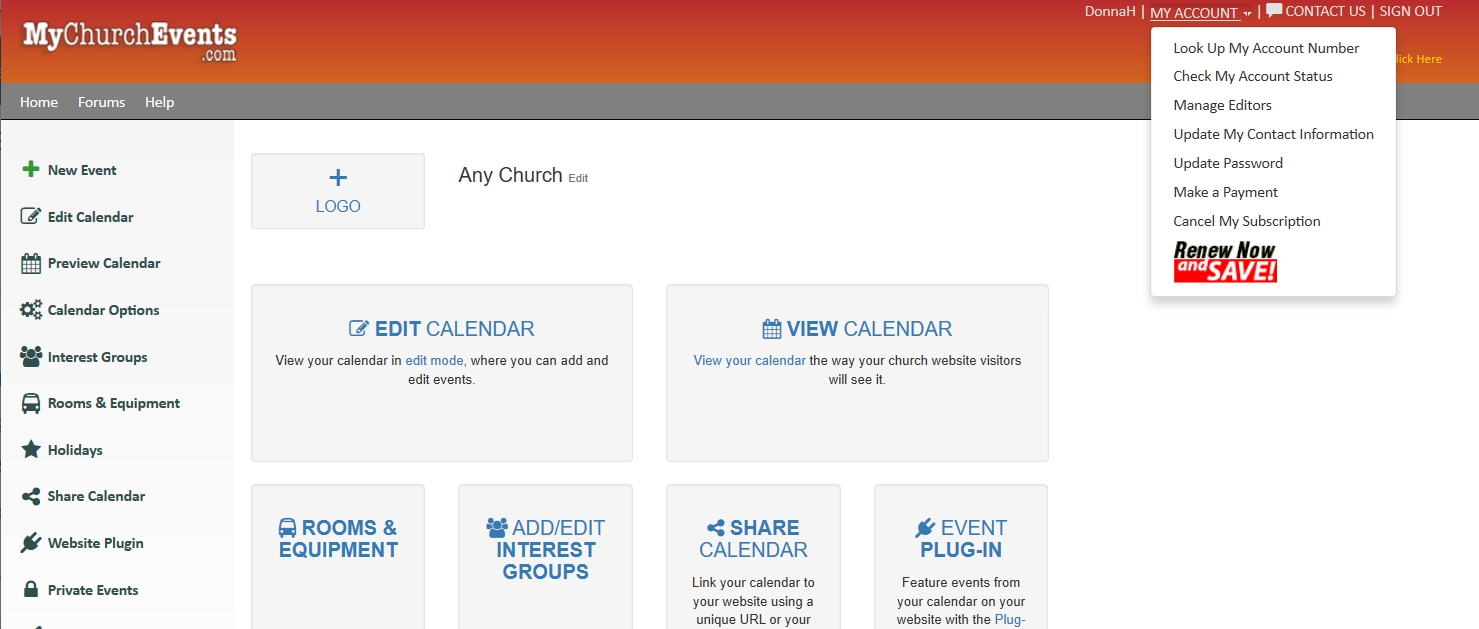Select Make a Payment

1226,192
